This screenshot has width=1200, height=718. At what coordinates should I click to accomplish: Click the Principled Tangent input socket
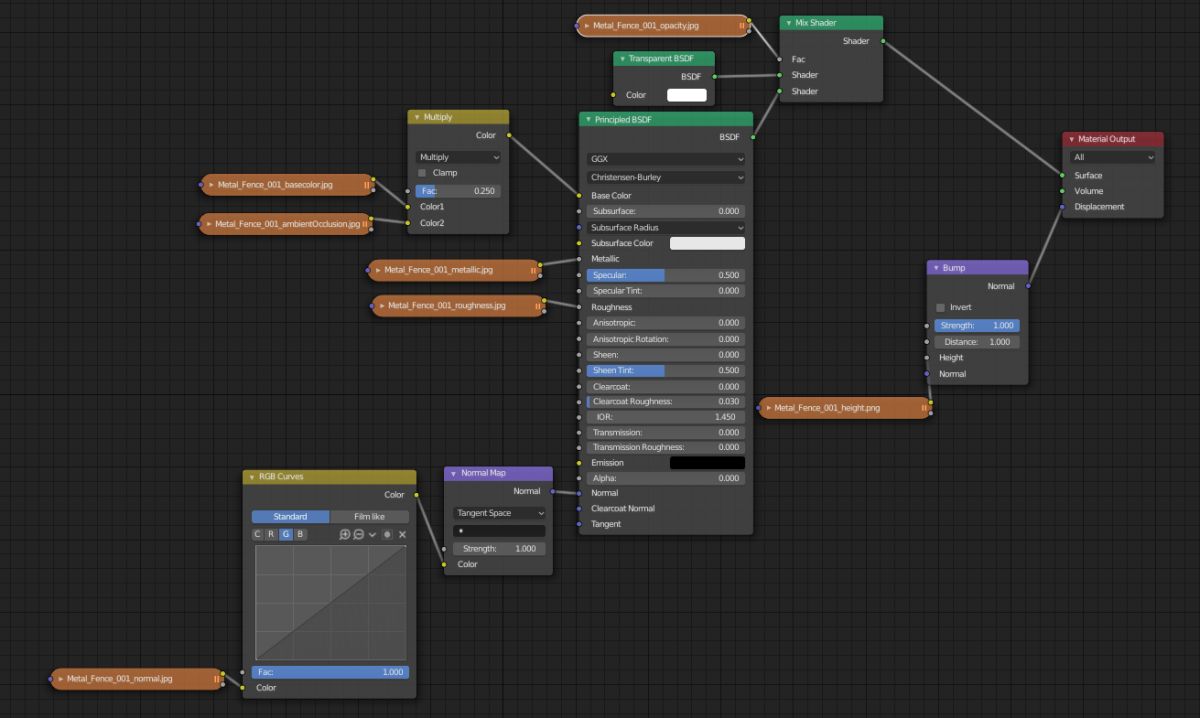point(579,524)
